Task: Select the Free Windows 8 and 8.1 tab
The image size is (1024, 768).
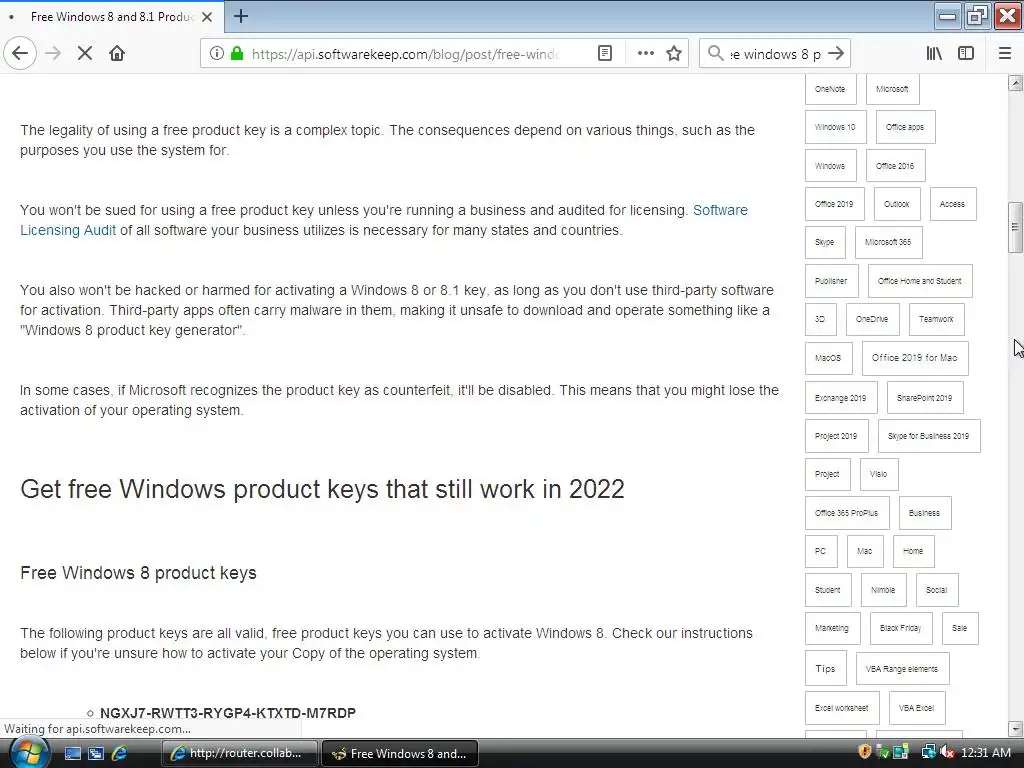Action: click(x=111, y=17)
